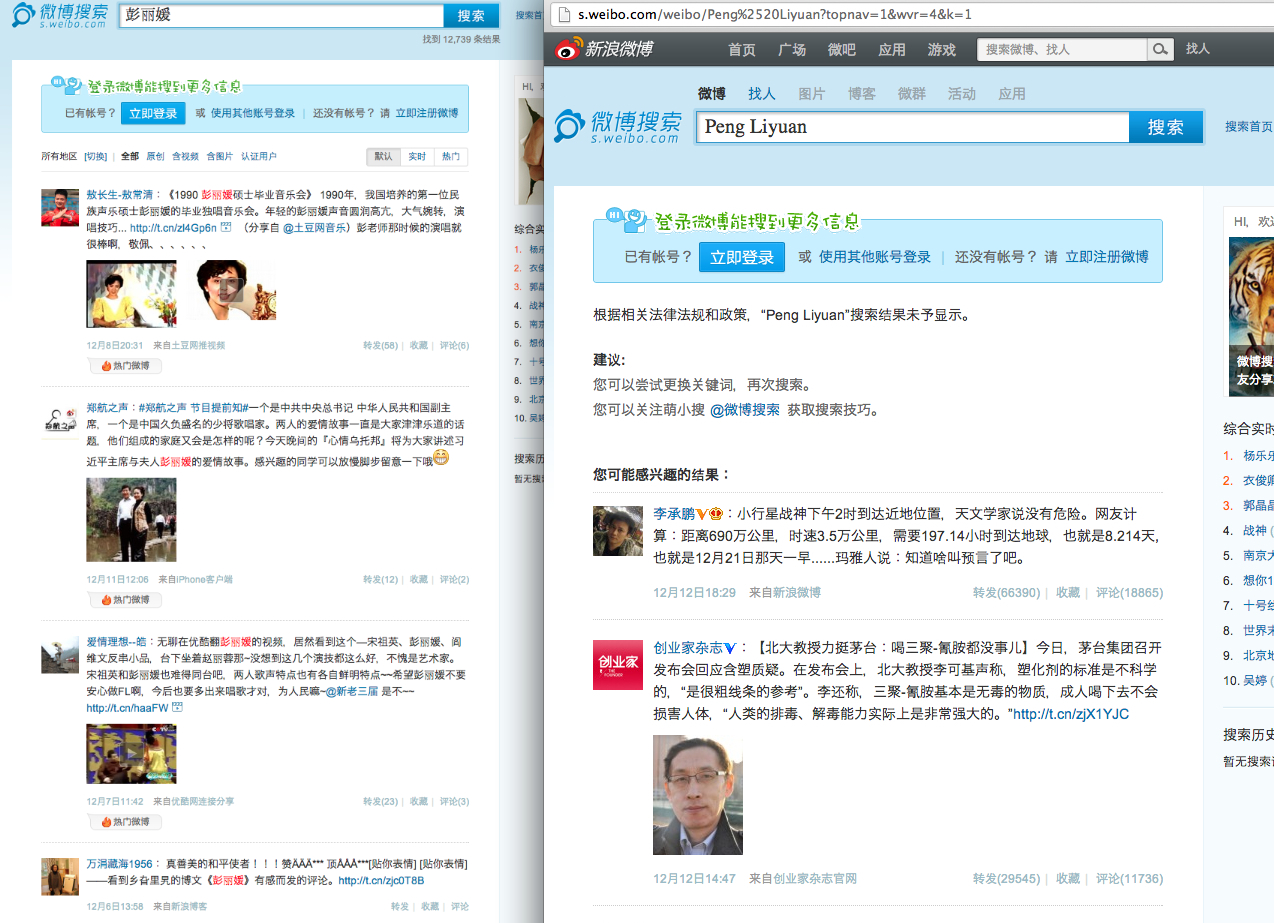
Task: Click video icon after http://t.cn/zl4Gp6n link
Action: click(226, 228)
